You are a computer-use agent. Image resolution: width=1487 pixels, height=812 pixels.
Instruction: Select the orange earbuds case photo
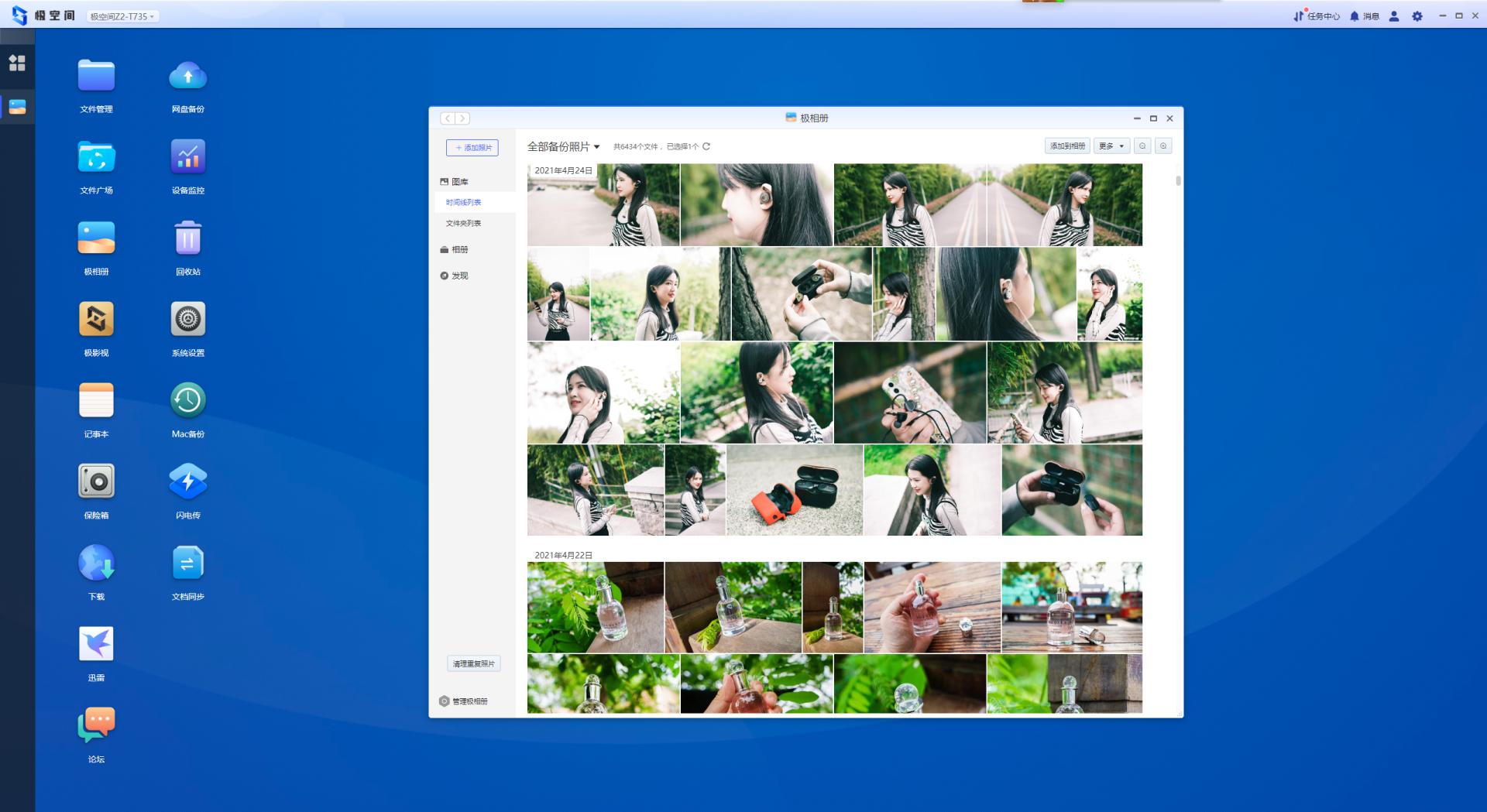(794, 490)
